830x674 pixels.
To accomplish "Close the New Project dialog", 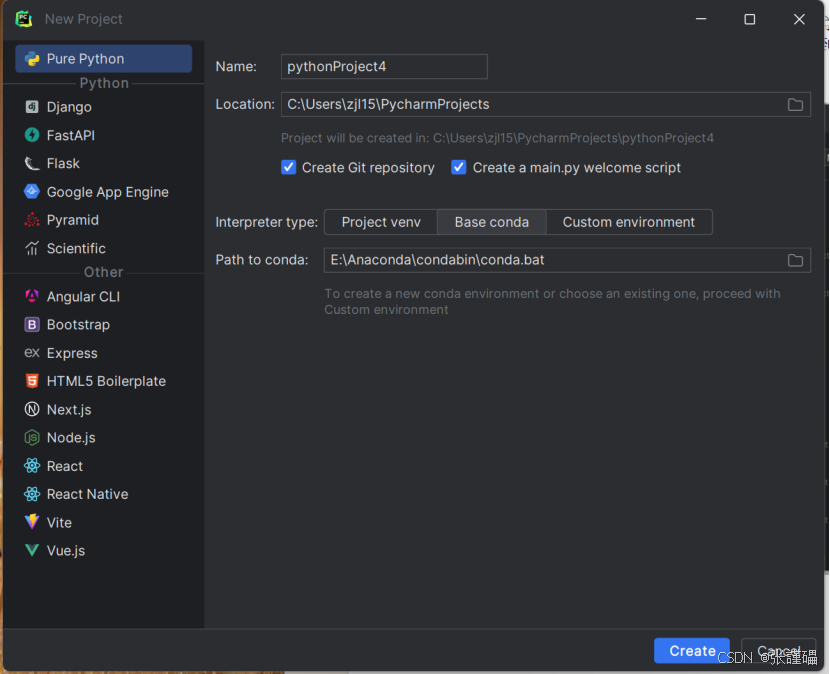I will (x=799, y=20).
